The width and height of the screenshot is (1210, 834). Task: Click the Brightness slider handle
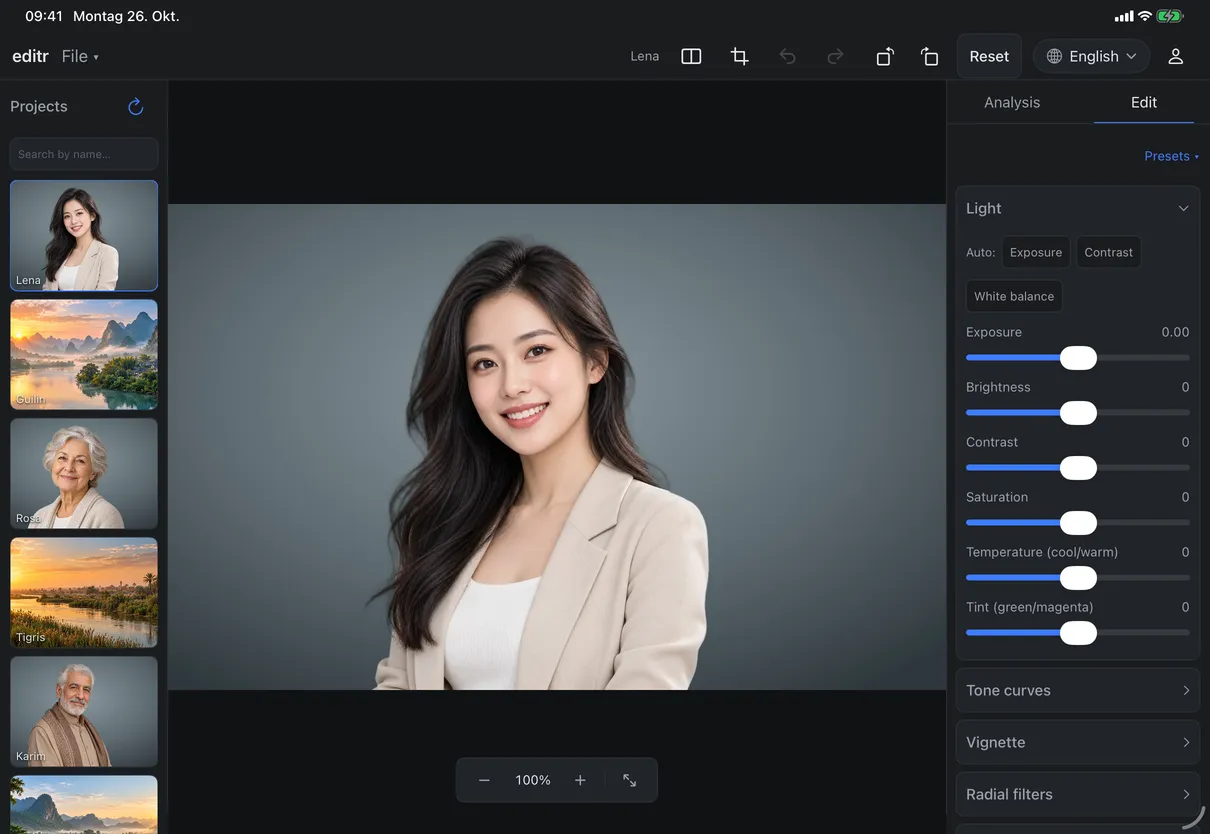1078,413
